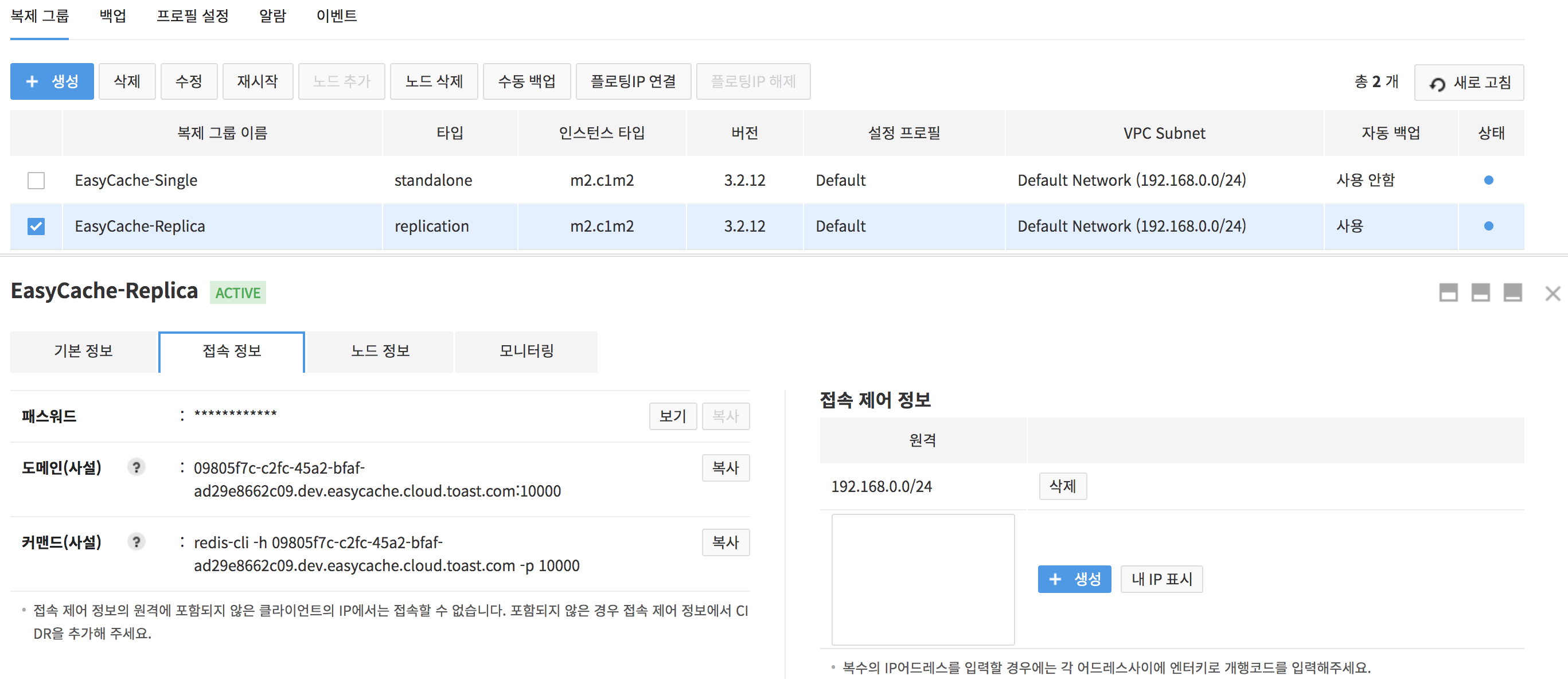Show the password with 보기 button
The width and height of the screenshot is (1568, 695).
coord(673,416)
